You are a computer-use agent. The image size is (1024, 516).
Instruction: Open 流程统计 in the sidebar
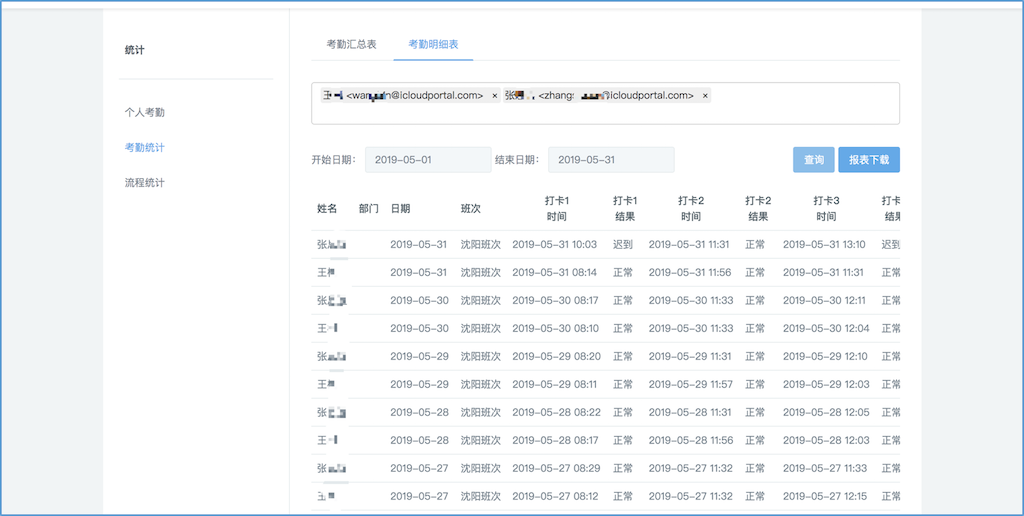[144, 183]
